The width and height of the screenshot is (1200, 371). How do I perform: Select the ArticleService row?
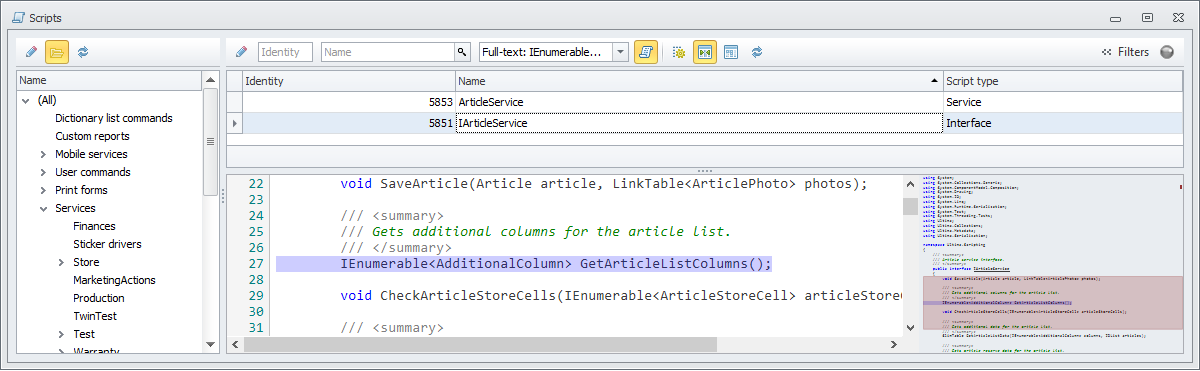[x=704, y=102]
